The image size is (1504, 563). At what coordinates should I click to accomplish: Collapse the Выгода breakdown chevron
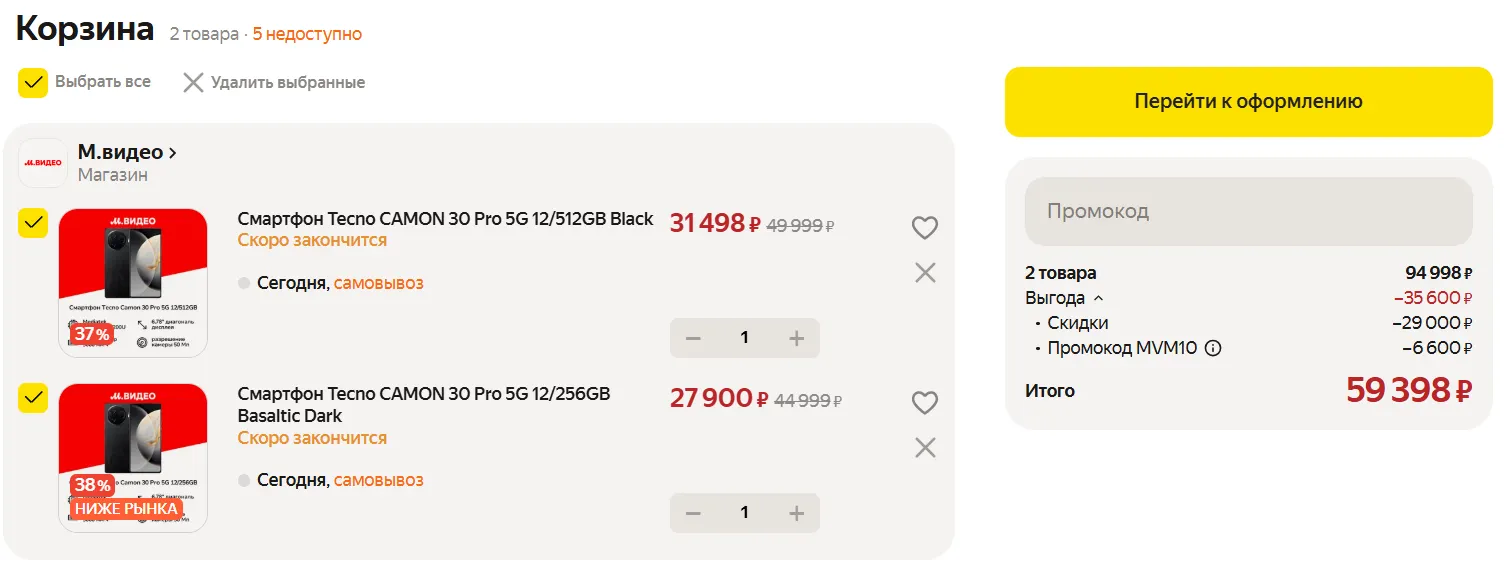click(1098, 298)
